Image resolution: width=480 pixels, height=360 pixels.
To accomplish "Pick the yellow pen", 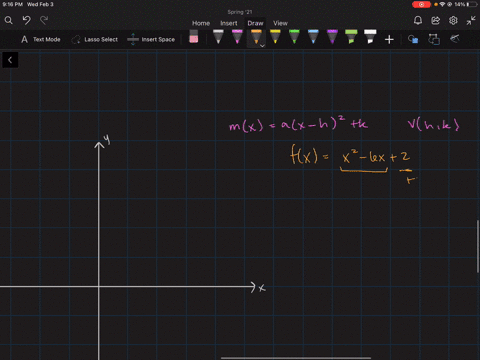I will point(275,37).
